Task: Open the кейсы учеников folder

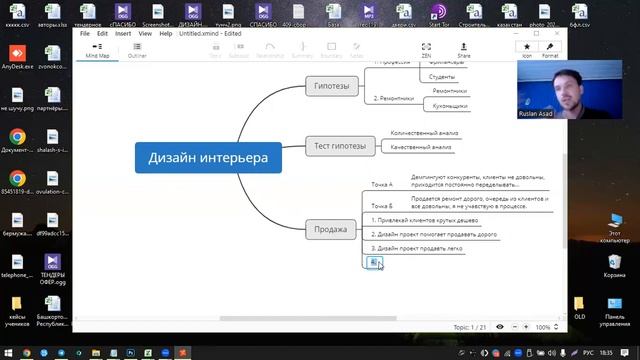Action: point(17,312)
